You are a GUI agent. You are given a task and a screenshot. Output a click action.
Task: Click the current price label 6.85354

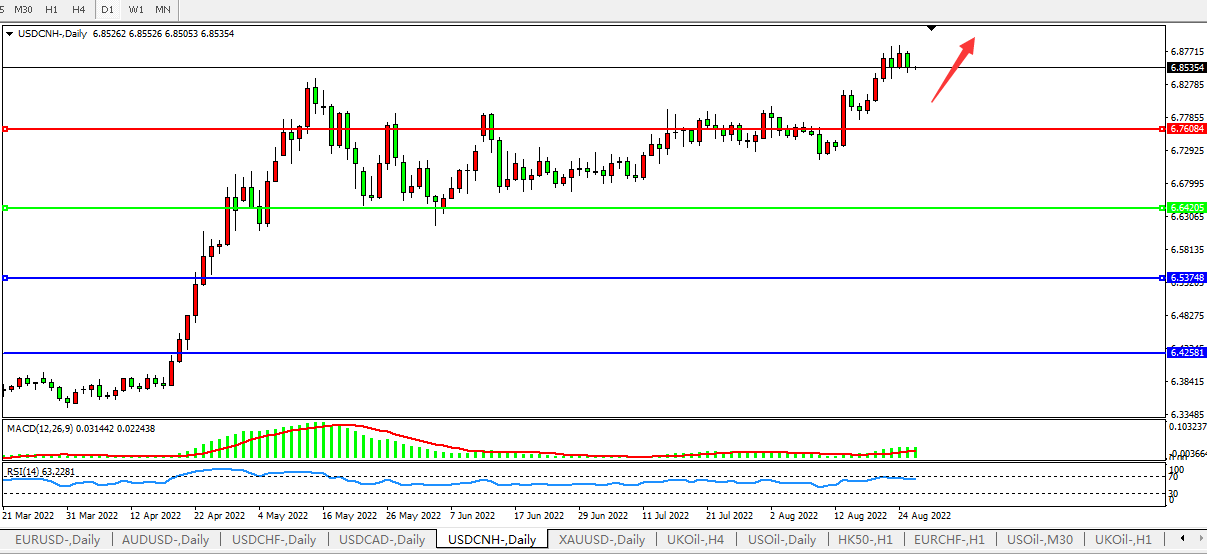(x=1184, y=68)
